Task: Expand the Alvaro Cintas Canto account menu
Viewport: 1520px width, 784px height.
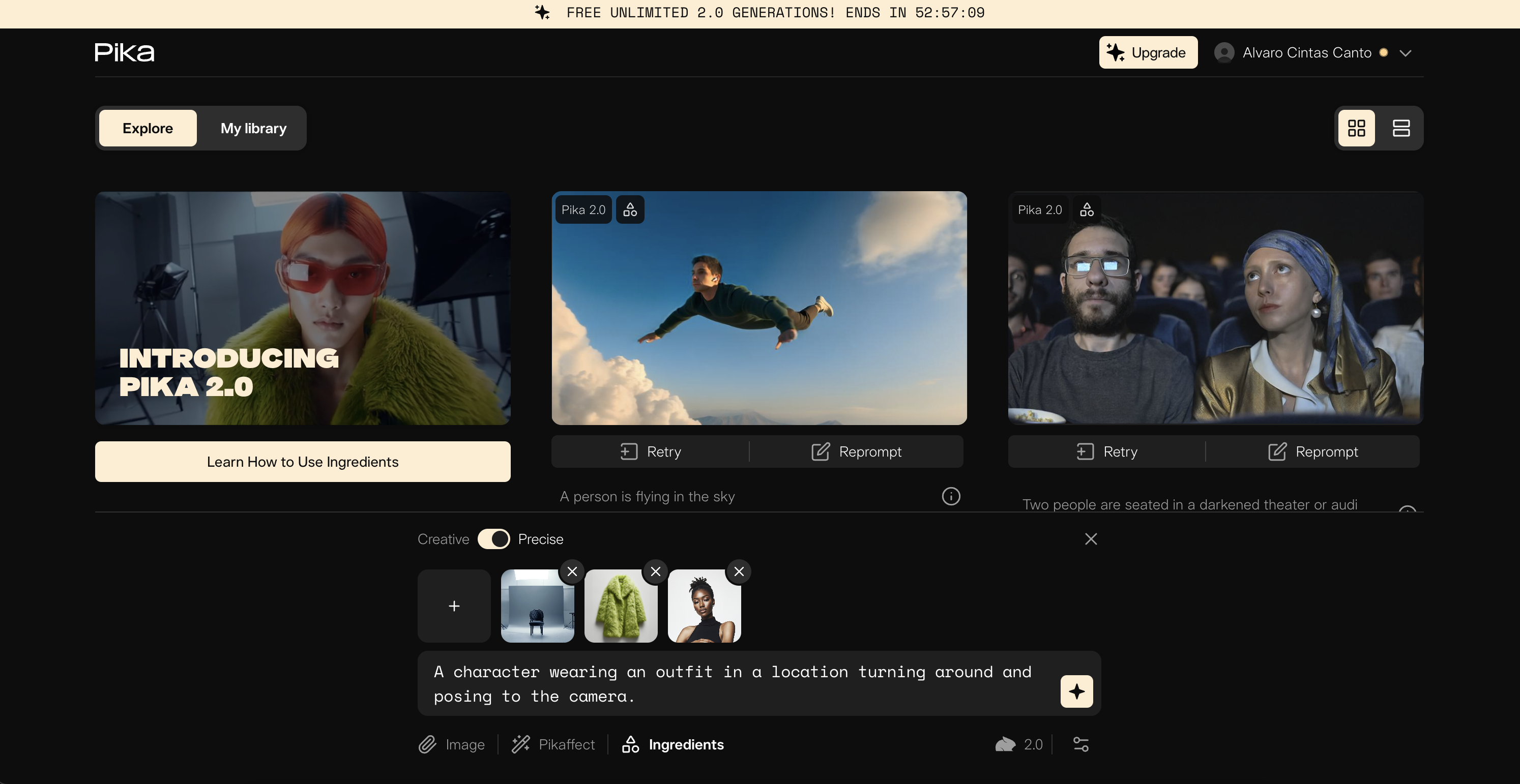Action: coord(1405,53)
